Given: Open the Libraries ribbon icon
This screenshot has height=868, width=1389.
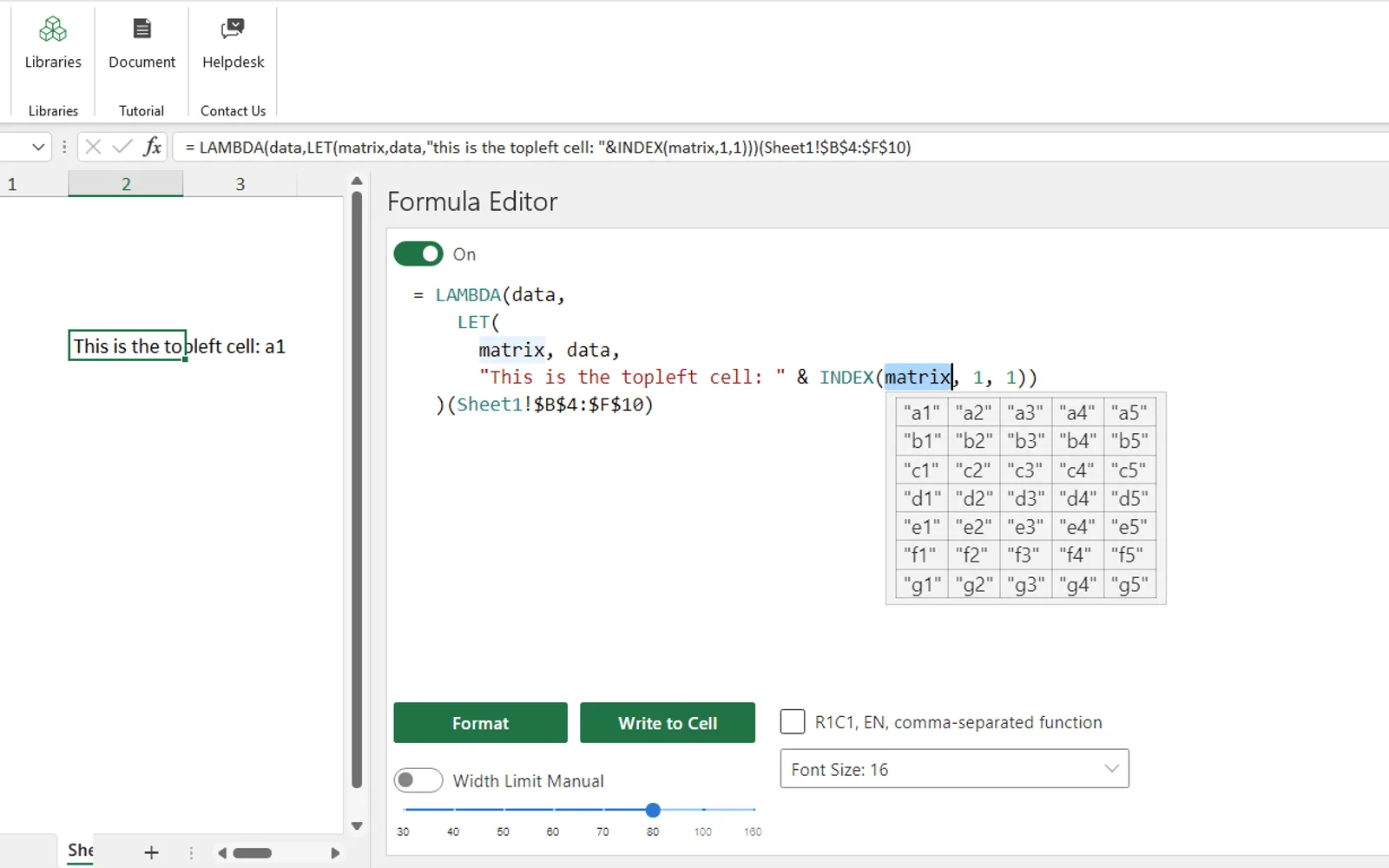Looking at the screenshot, I should point(53,43).
